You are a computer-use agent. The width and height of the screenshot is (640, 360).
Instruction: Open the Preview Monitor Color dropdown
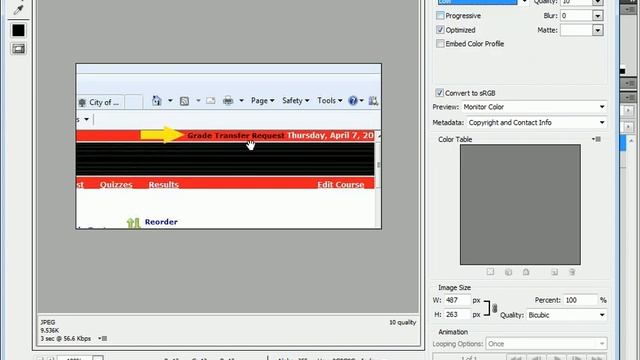tap(534, 107)
